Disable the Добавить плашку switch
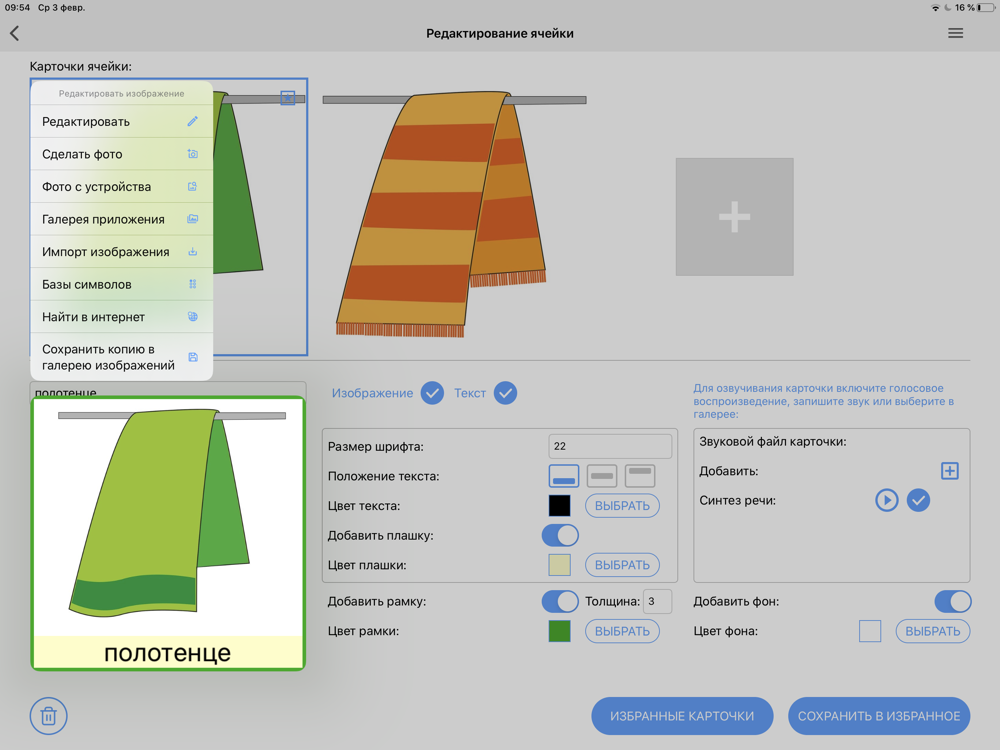Screen dimensions: 1000x750 tap(560, 535)
